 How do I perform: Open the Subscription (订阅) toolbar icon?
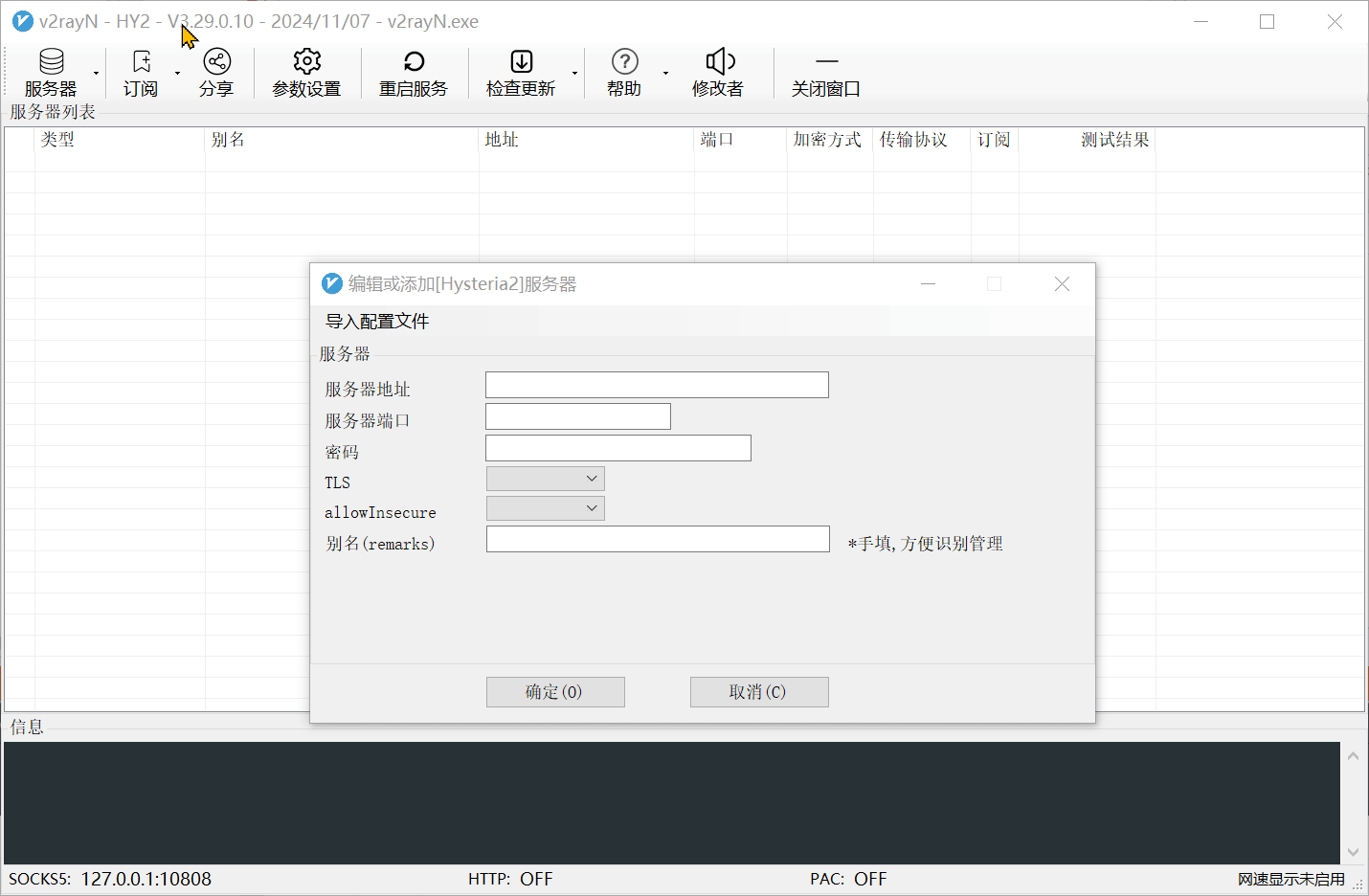[x=141, y=62]
